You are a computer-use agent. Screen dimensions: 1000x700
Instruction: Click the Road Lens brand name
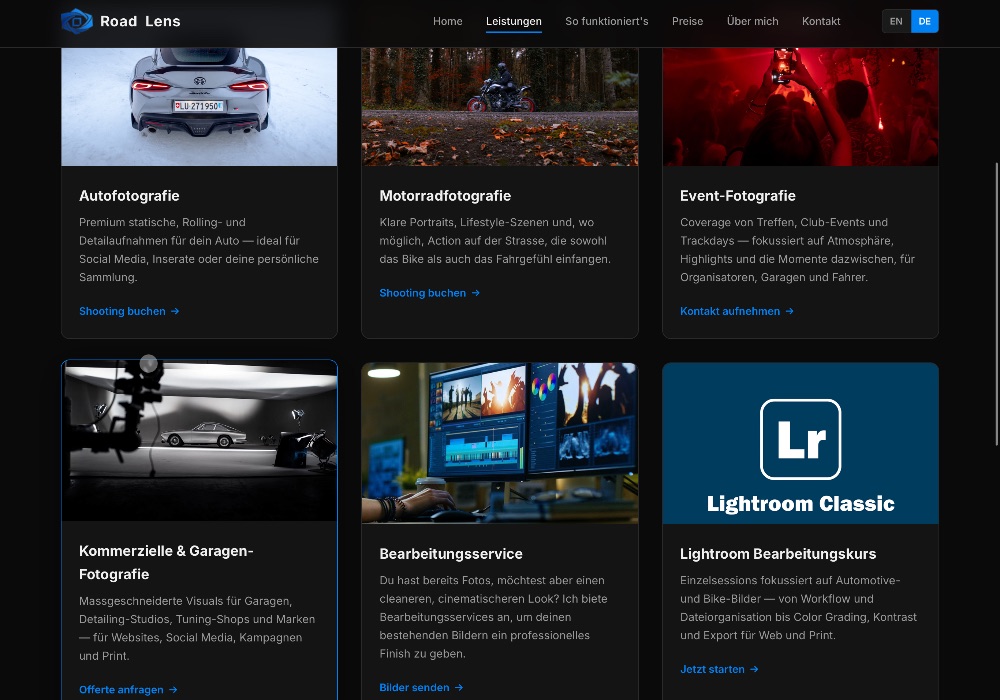tap(140, 21)
